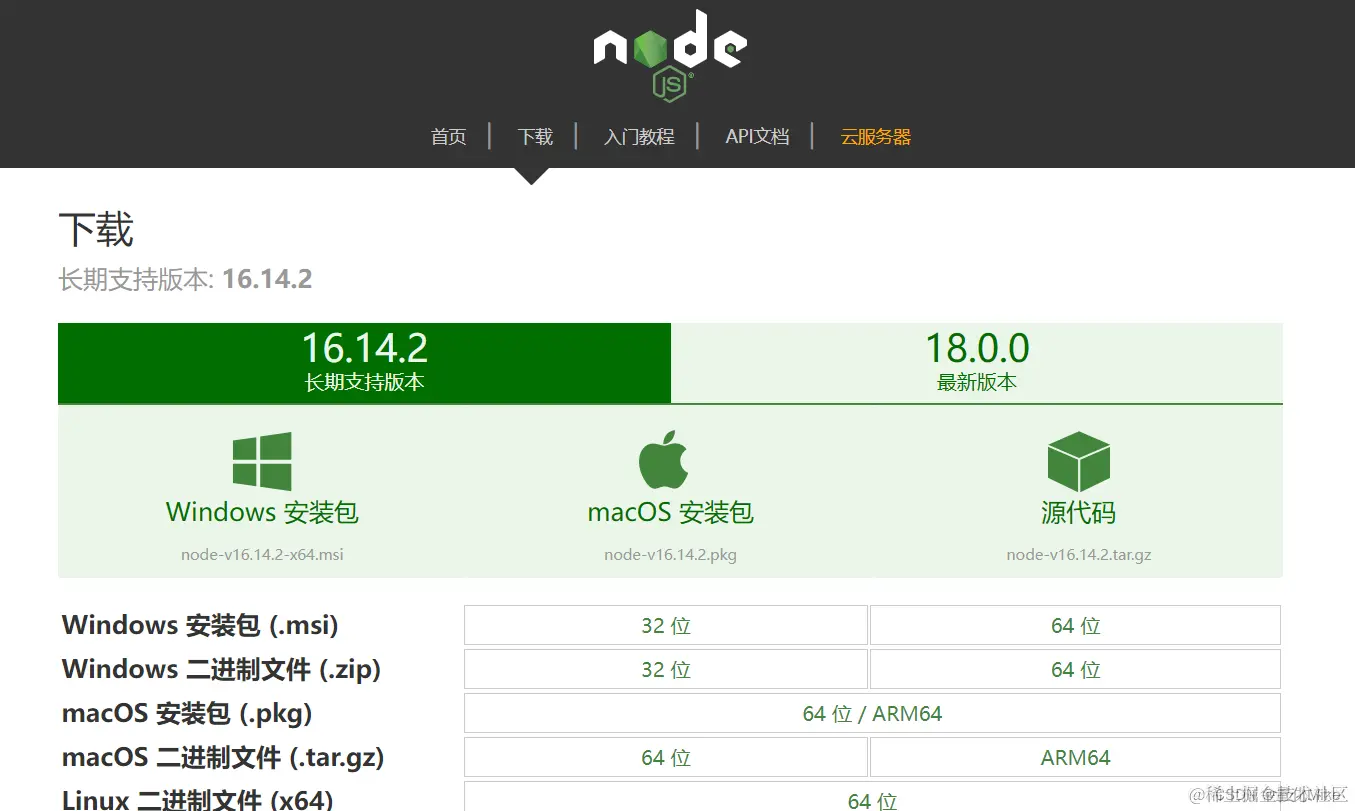The height and width of the screenshot is (811, 1355).
Task: Download ARM64 macOS 二进制文件 (.tar.gz)
Action: 1075,757
